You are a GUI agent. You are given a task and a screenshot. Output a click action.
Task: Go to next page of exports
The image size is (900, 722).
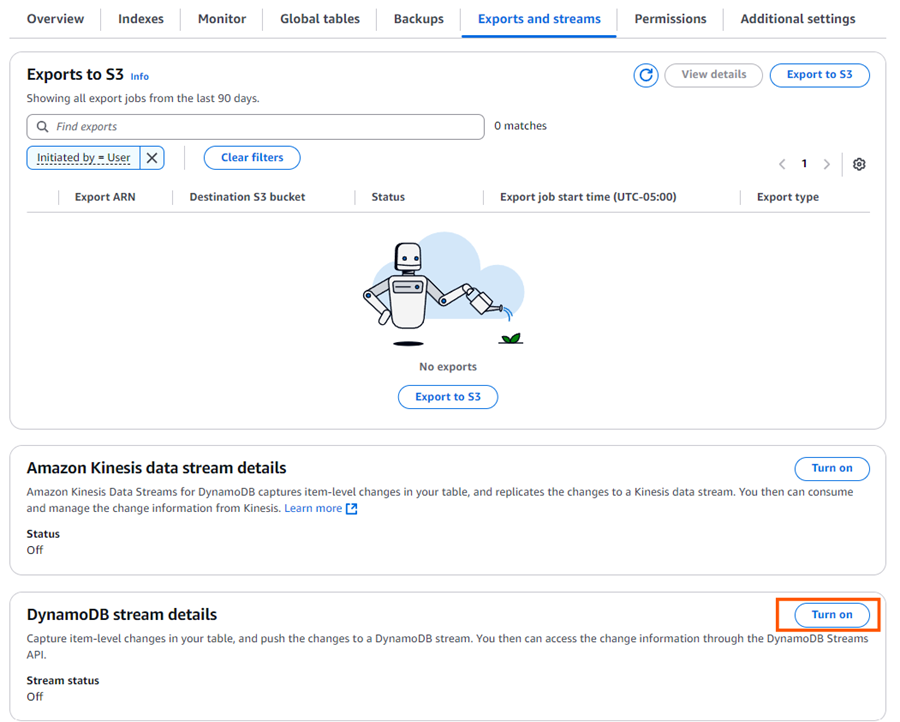[x=827, y=164]
